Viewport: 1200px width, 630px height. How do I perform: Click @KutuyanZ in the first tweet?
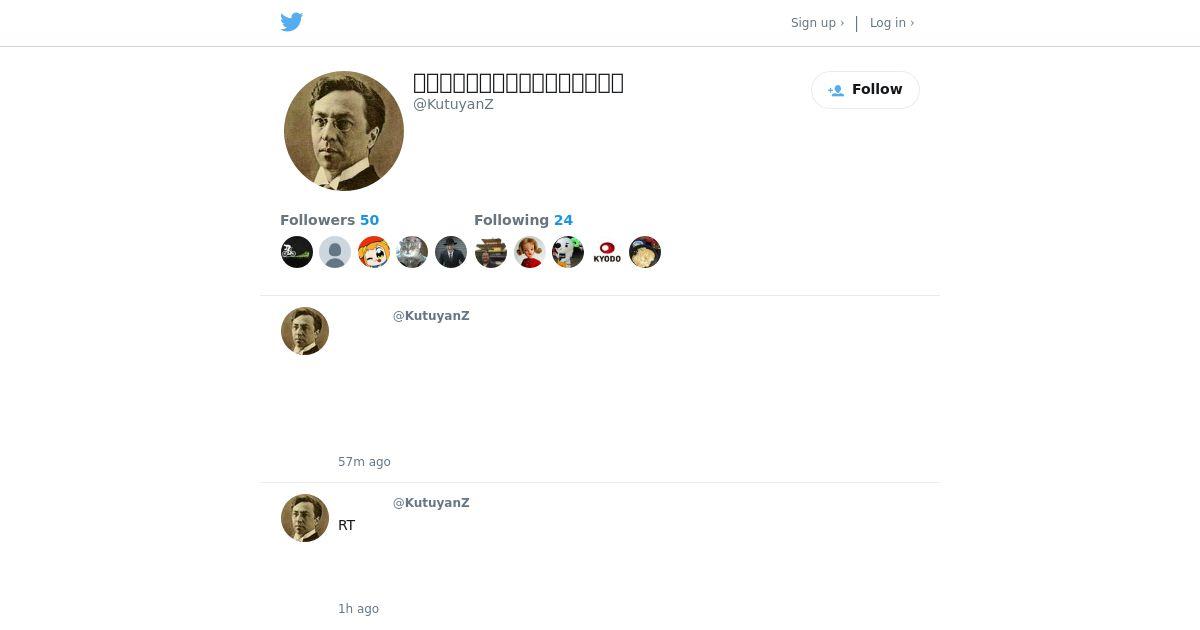click(431, 316)
